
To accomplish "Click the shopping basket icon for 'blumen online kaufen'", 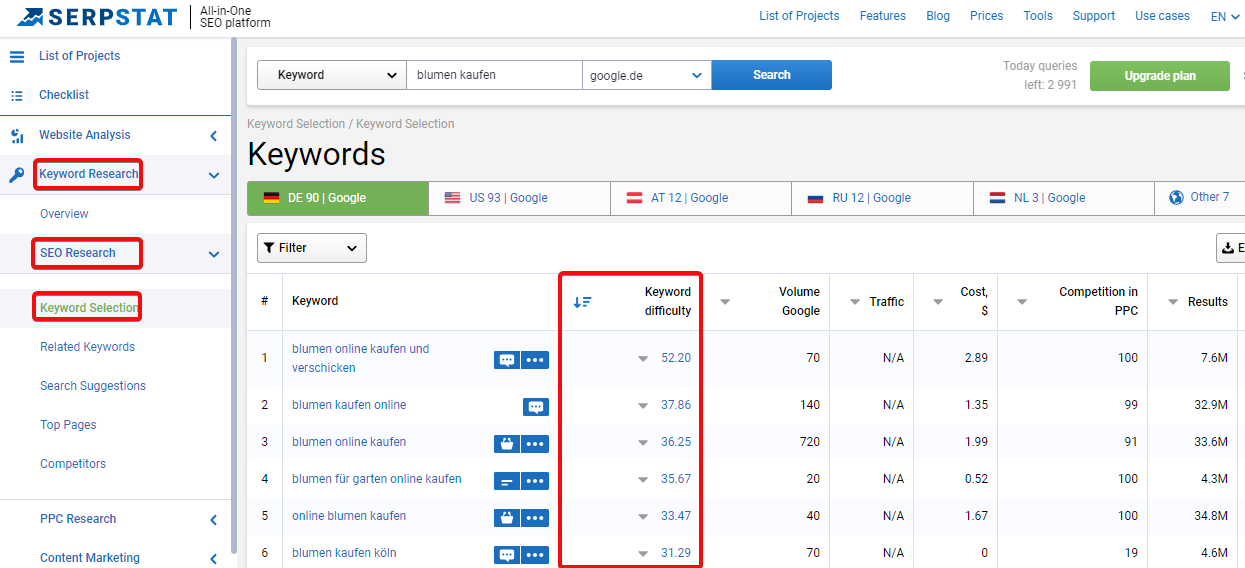I will (x=506, y=444).
